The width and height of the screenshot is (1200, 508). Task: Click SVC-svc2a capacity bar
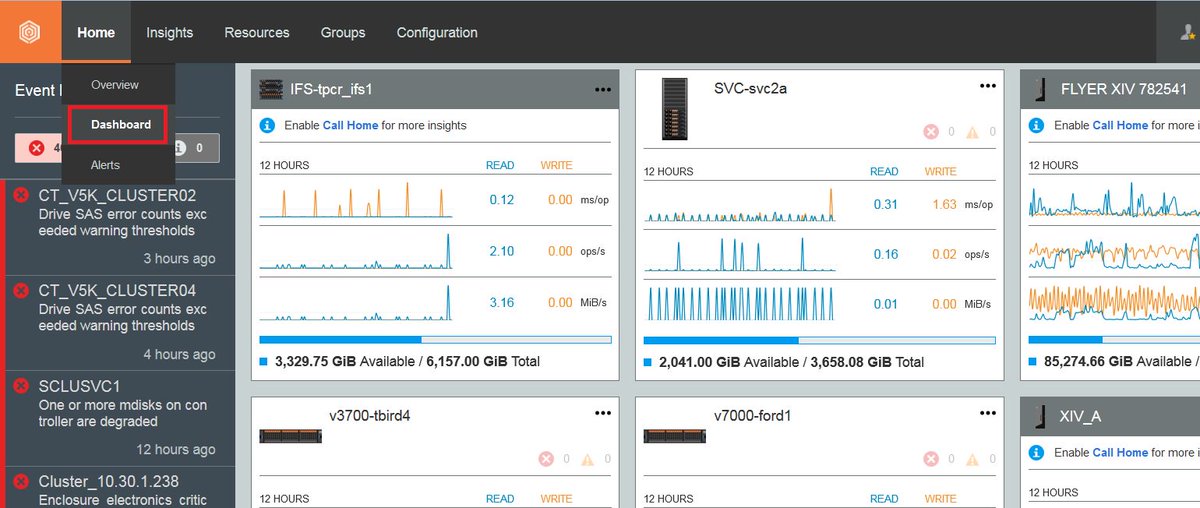click(820, 340)
